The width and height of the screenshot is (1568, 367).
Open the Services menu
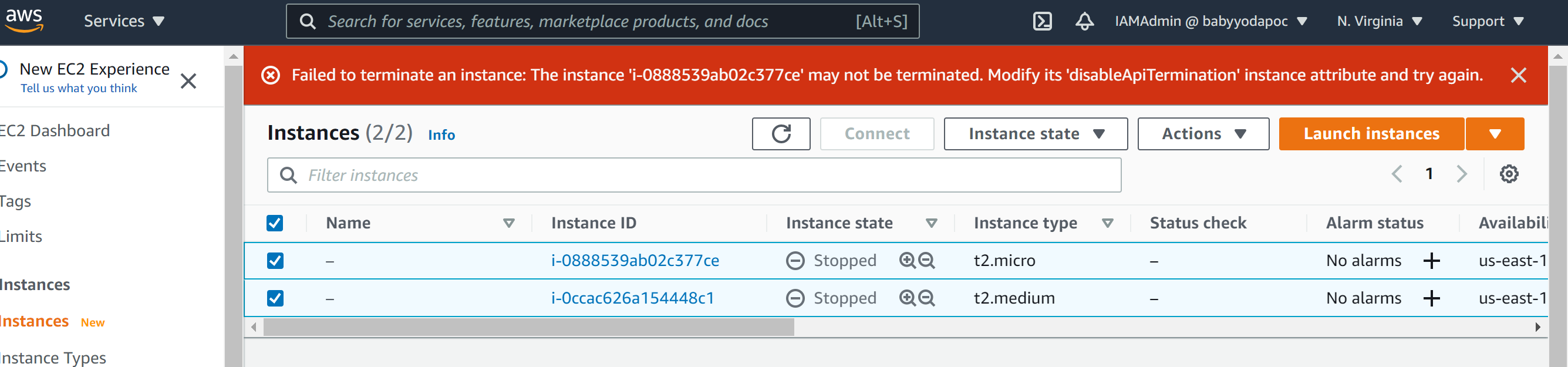(124, 21)
